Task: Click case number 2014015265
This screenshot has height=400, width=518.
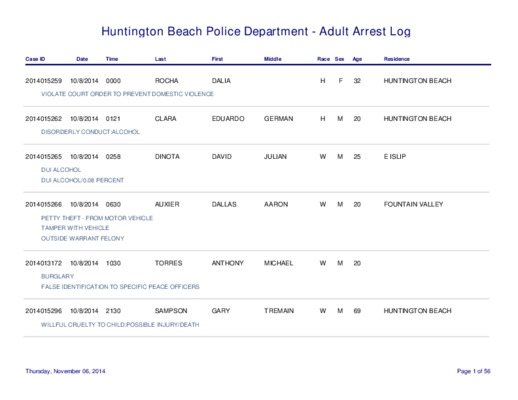Action: pos(44,157)
